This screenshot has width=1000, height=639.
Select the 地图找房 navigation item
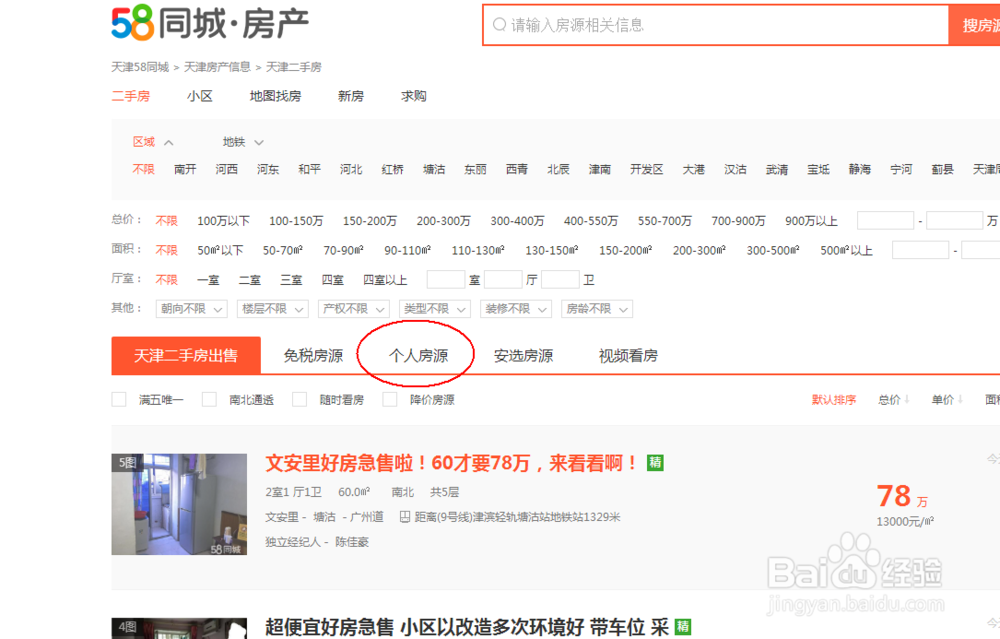pos(276,96)
